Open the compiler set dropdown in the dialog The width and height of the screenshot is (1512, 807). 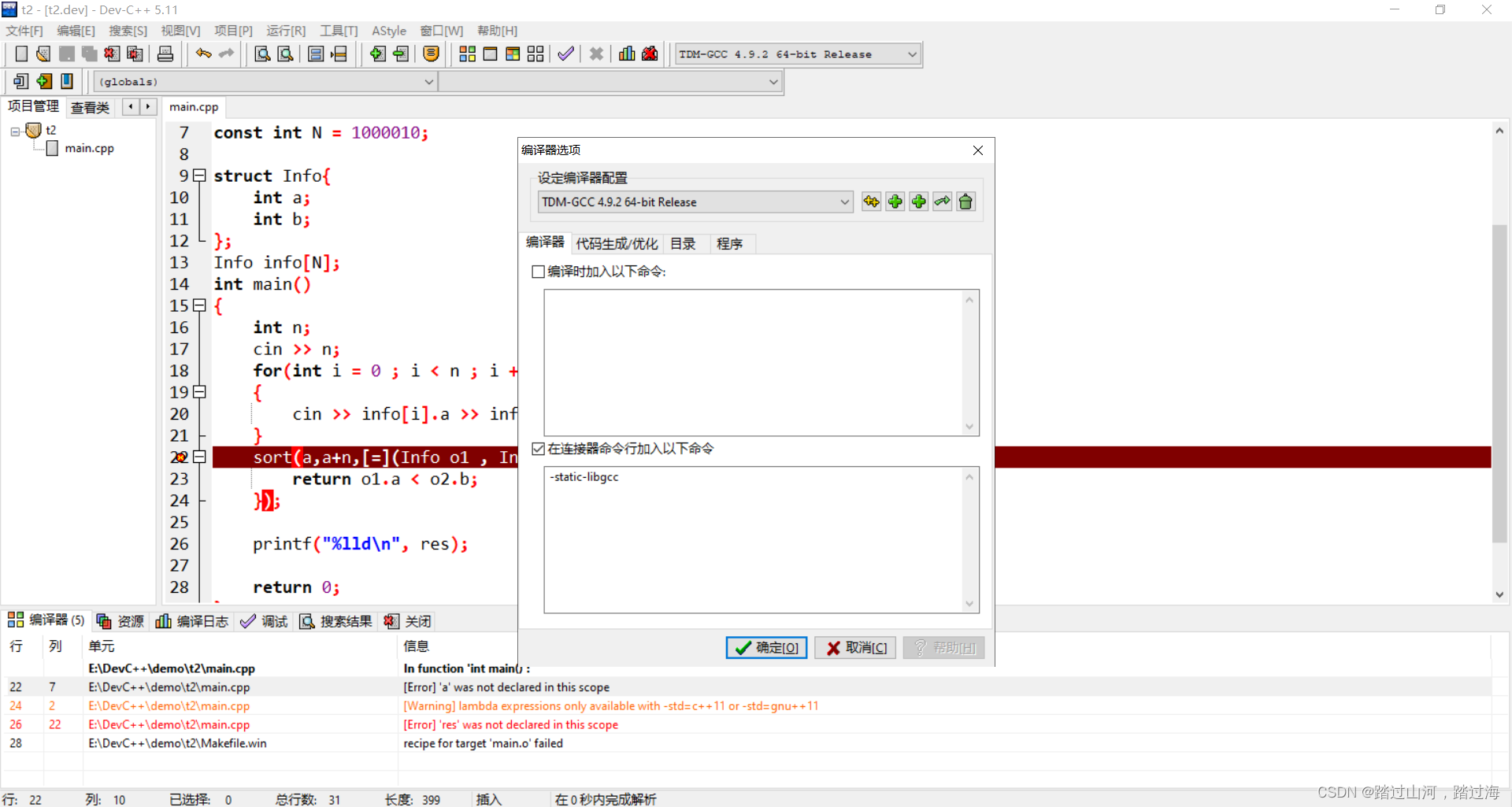[x=845, y=202]
